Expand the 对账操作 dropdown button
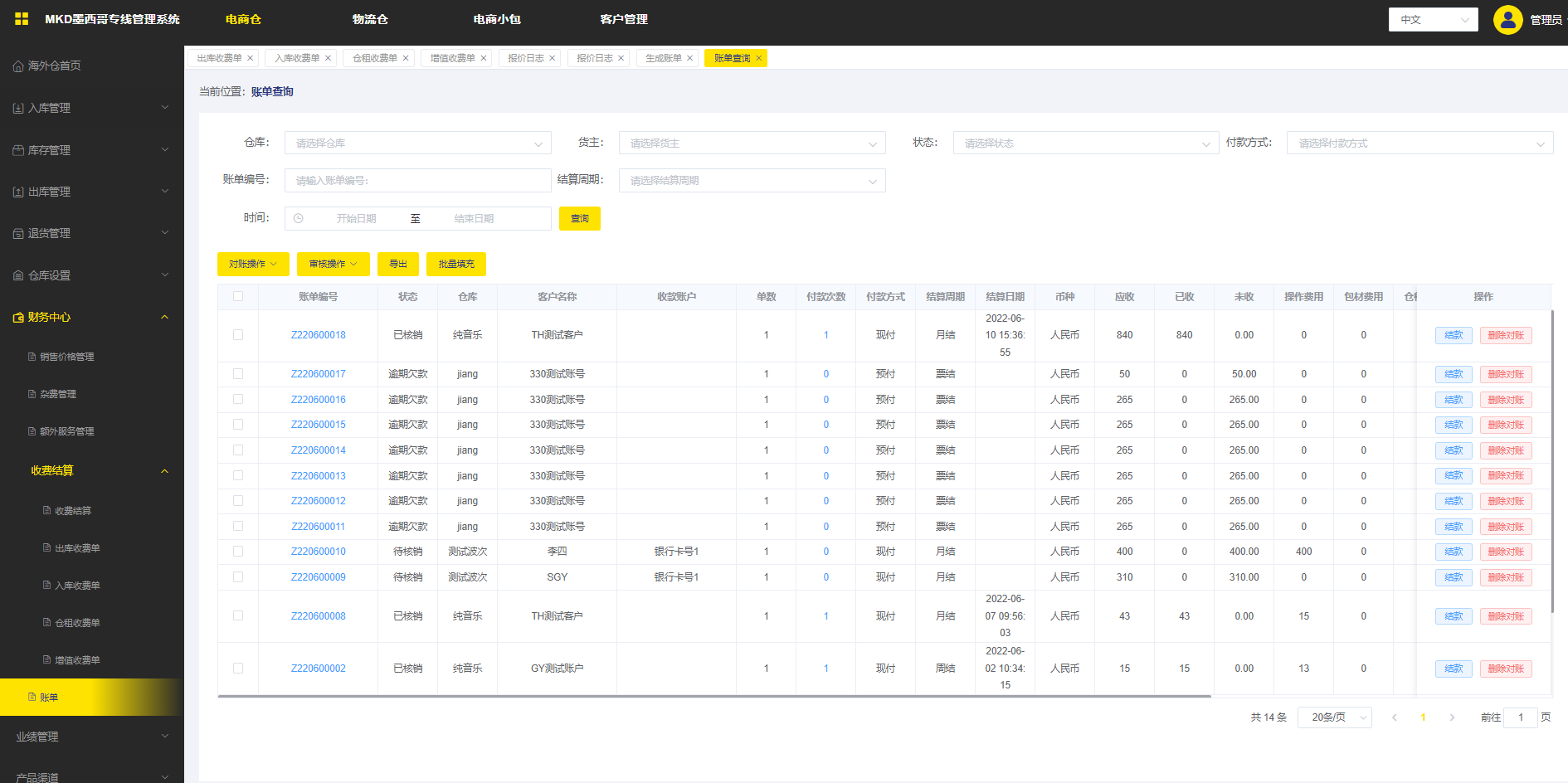This screenshot has height=783, width=1568. [x=253, y=264]
